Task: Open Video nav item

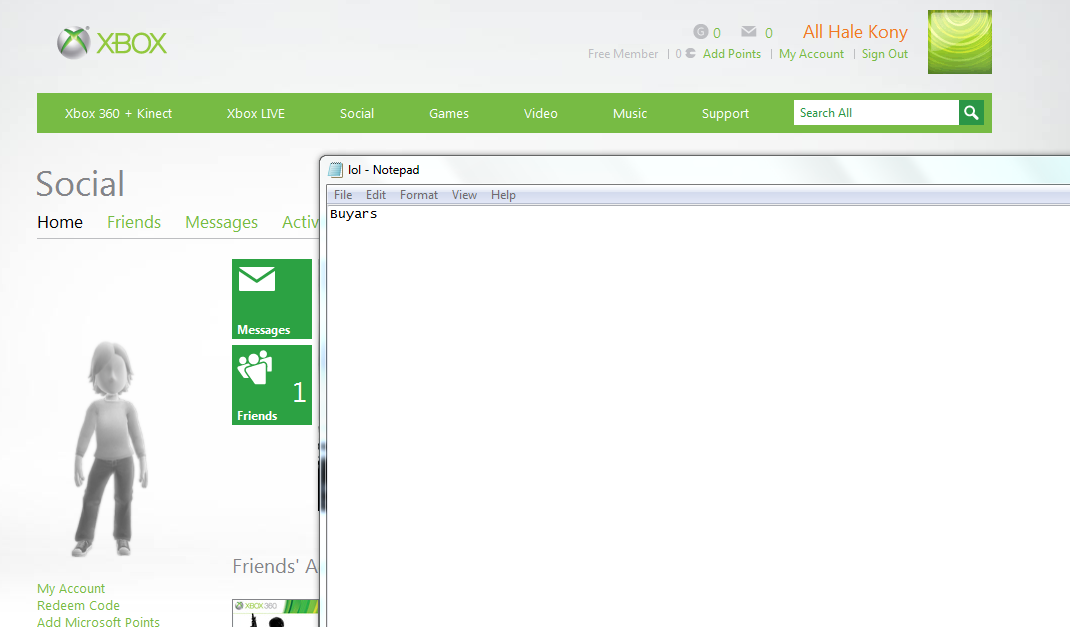Action: [x=540, y=113]
